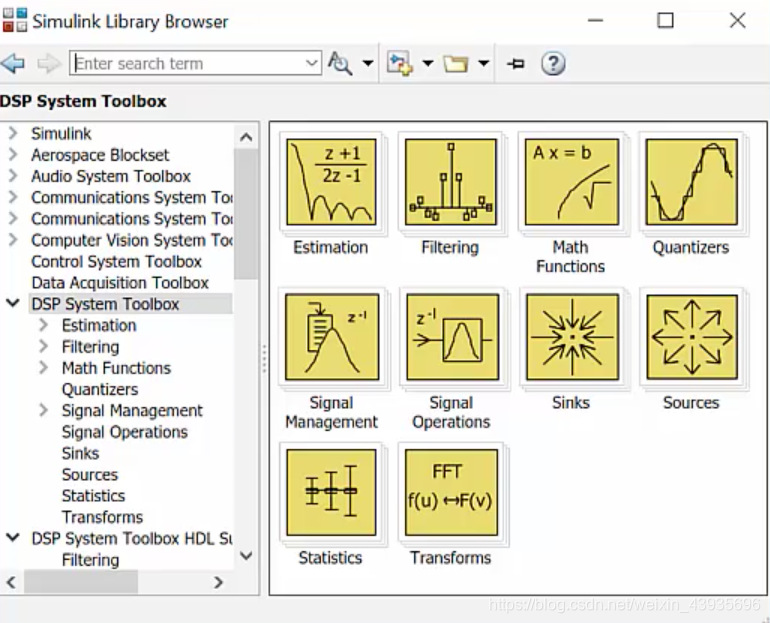The height and width of the screenshot is (623, 770).
Task: Click the pin stay-on-top icon
Action: click(x=516, y=64)
